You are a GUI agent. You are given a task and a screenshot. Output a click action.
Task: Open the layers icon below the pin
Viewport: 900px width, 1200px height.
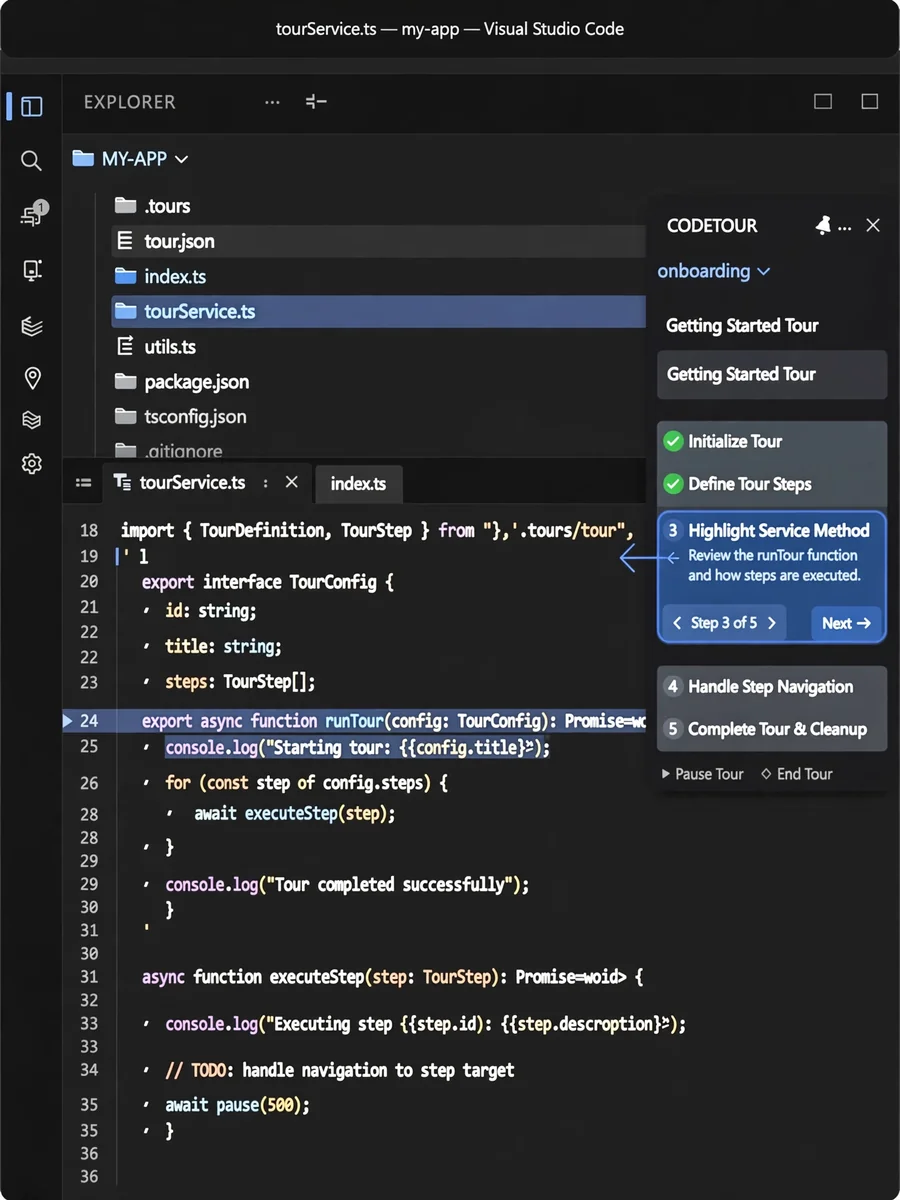[31, 420]
